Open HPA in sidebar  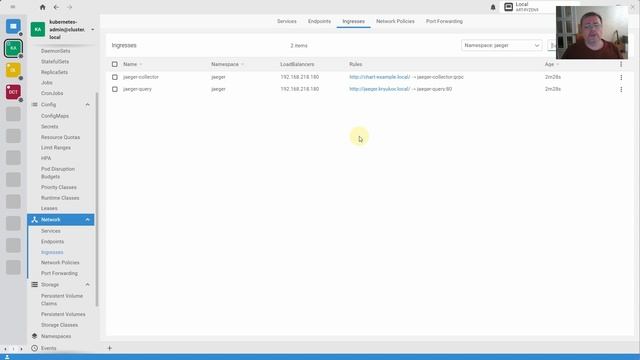[46, 158]
